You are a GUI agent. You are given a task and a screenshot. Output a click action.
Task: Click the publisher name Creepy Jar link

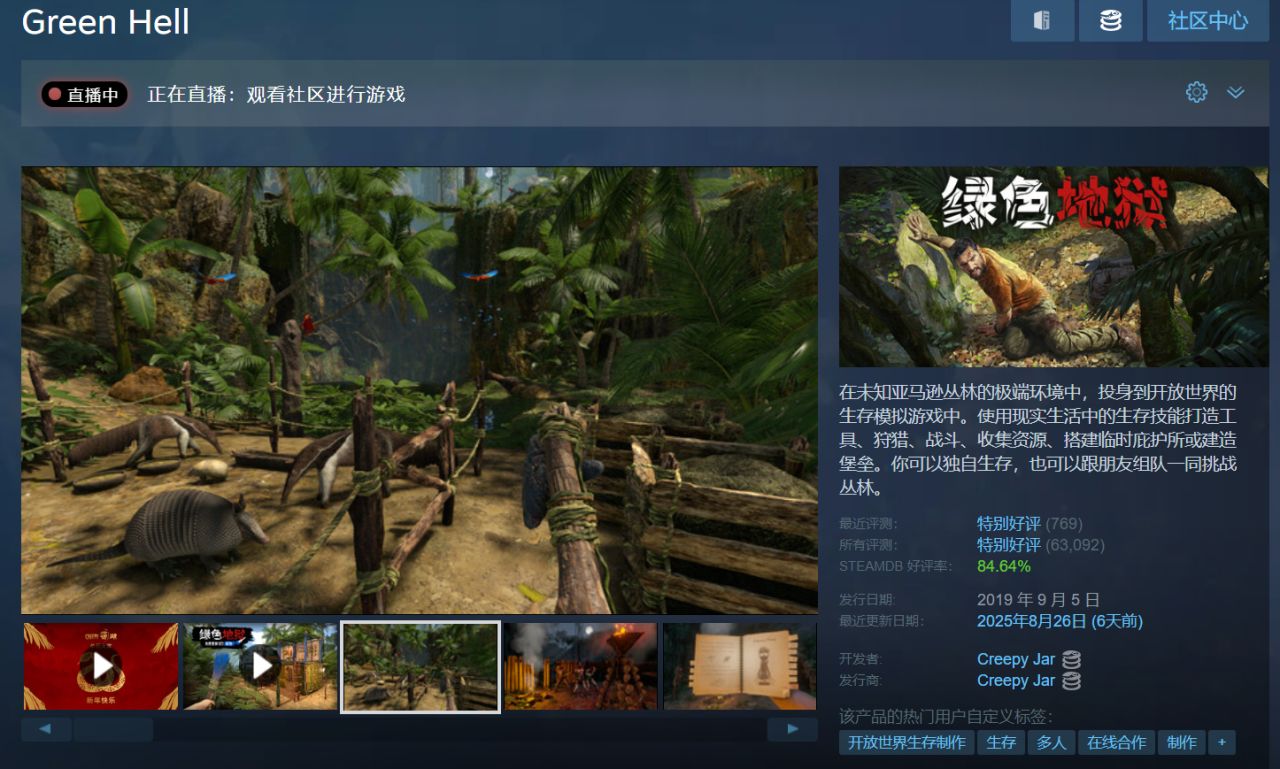1016,680
